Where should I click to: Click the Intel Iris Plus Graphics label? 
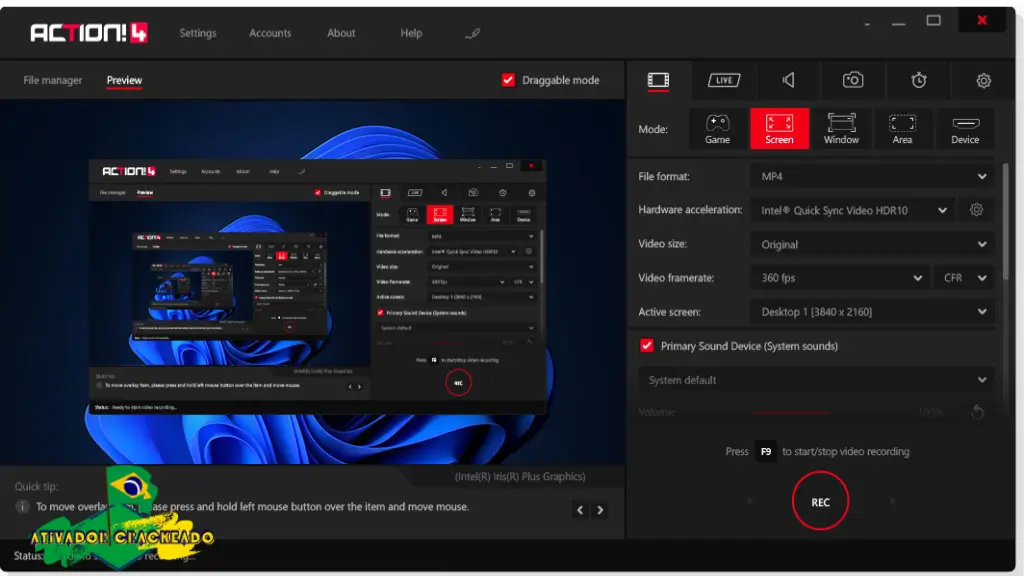pos(520,477)
